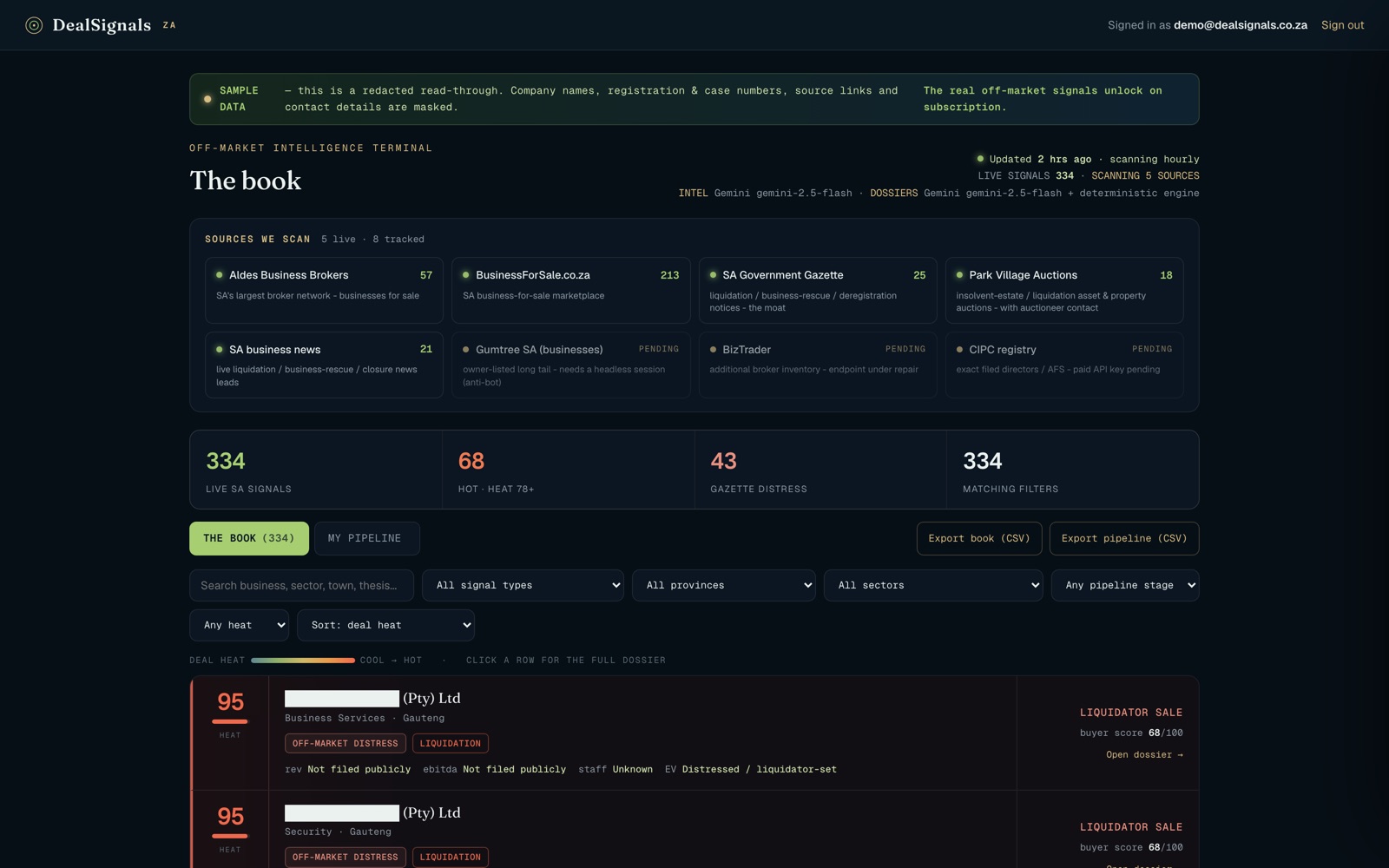Open the Any pipeline stage dropdown

click(x=1125, y=585)
